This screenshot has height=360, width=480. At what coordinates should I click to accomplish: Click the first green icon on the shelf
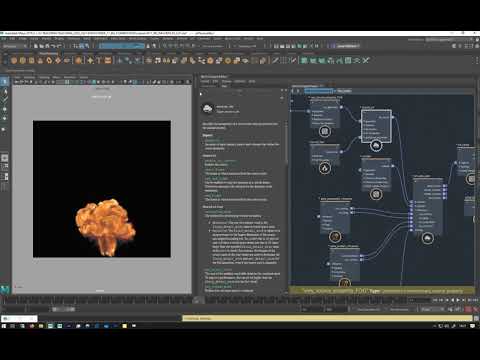(304, 60)
